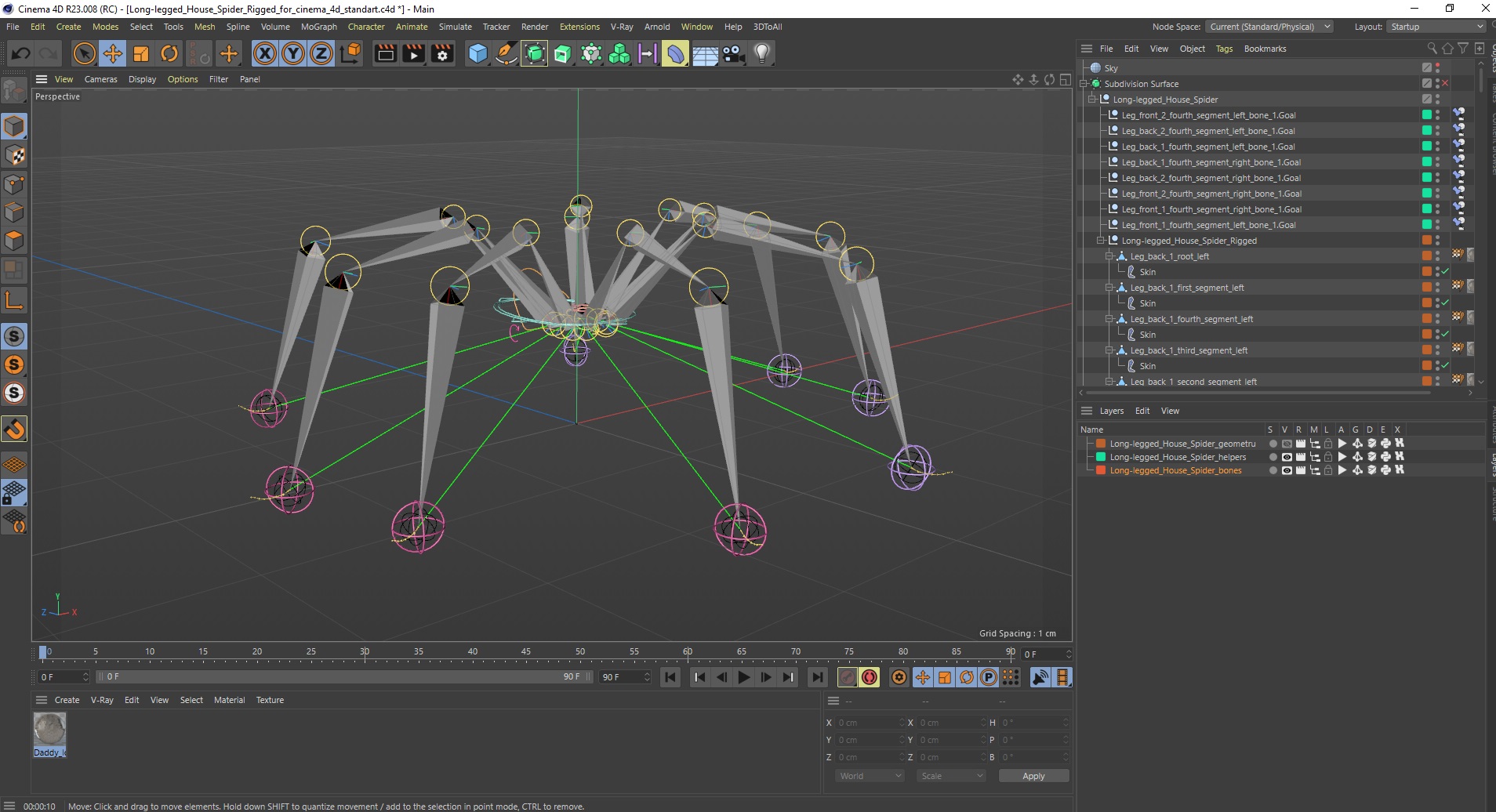Image resolution: width=1496 pixels, height=812 pixels.
Task: Play the animation forward
Action: coord(744,677)
